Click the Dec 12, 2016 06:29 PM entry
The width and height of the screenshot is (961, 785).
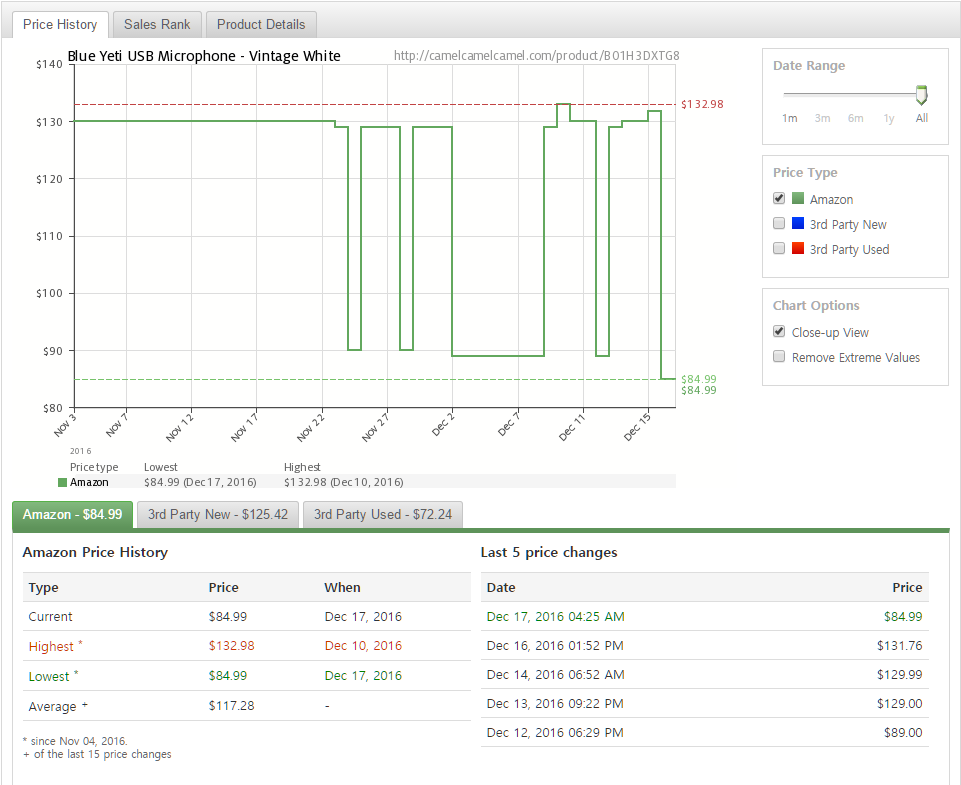[x=555, y=732]
